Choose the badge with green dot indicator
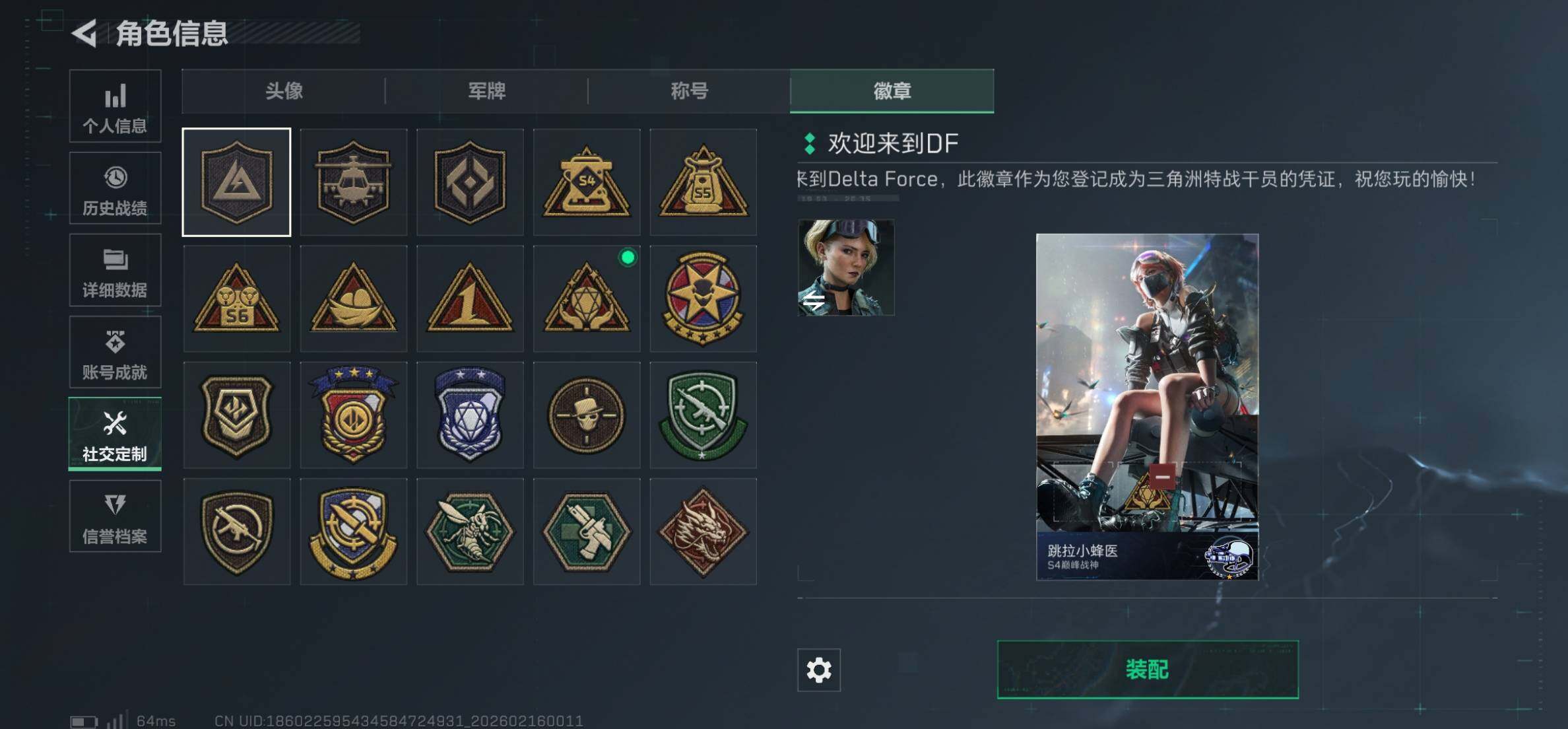Screen dimensions: 1568x729 pyautogui.click(x=587, y=298)
